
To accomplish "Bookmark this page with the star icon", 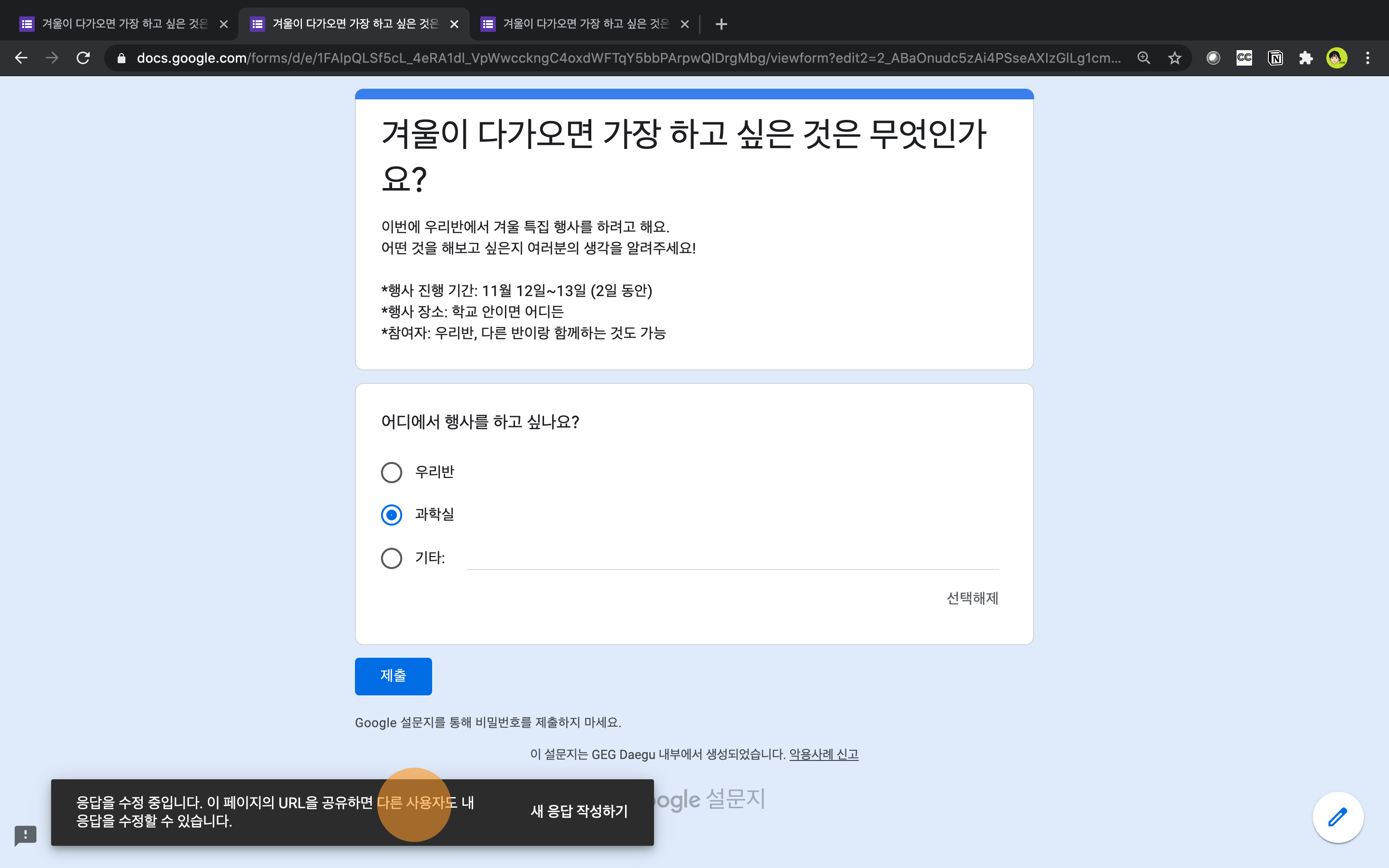I will [1174, 58].
